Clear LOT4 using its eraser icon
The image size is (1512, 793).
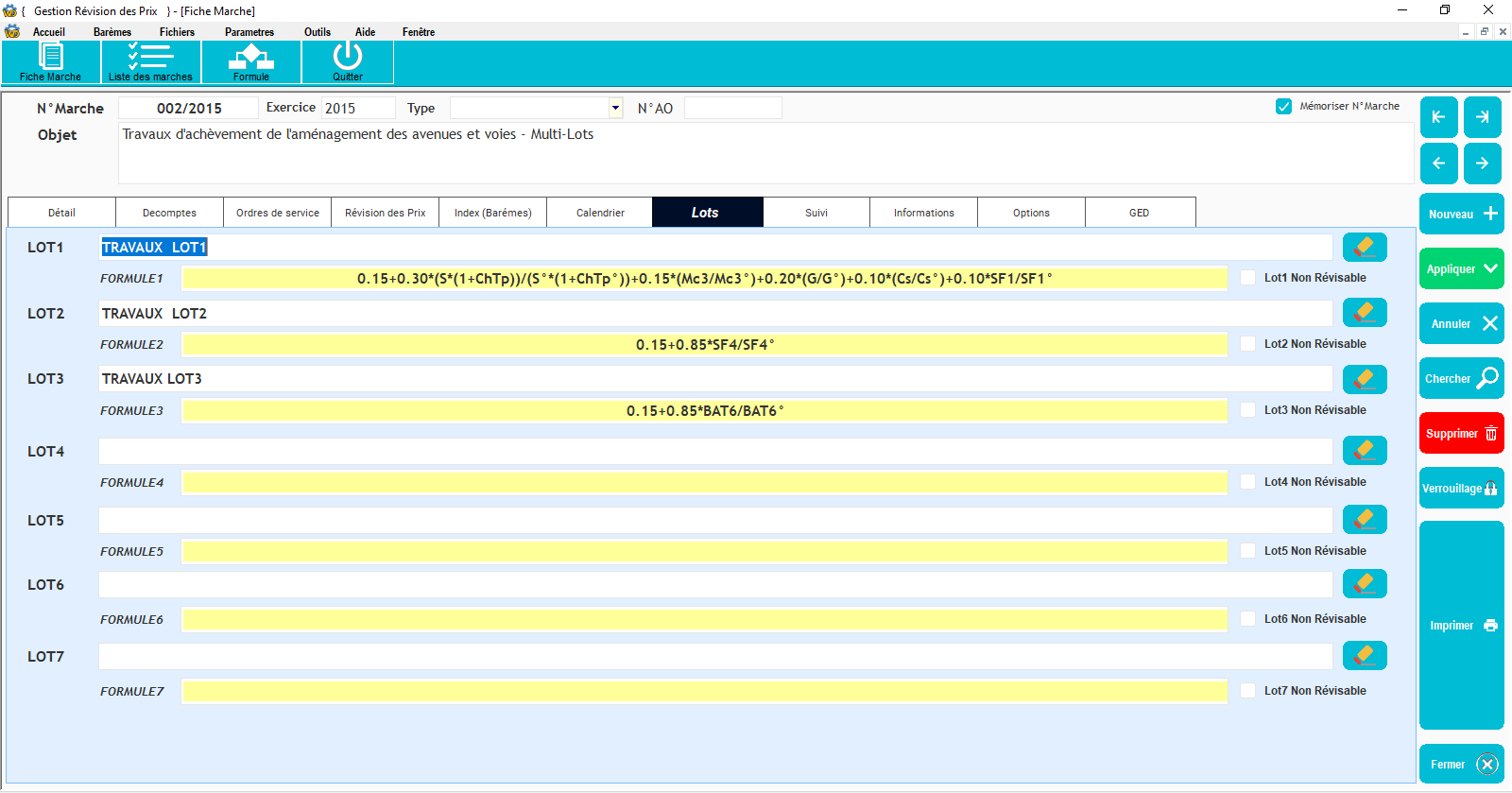coord(1364,451)
